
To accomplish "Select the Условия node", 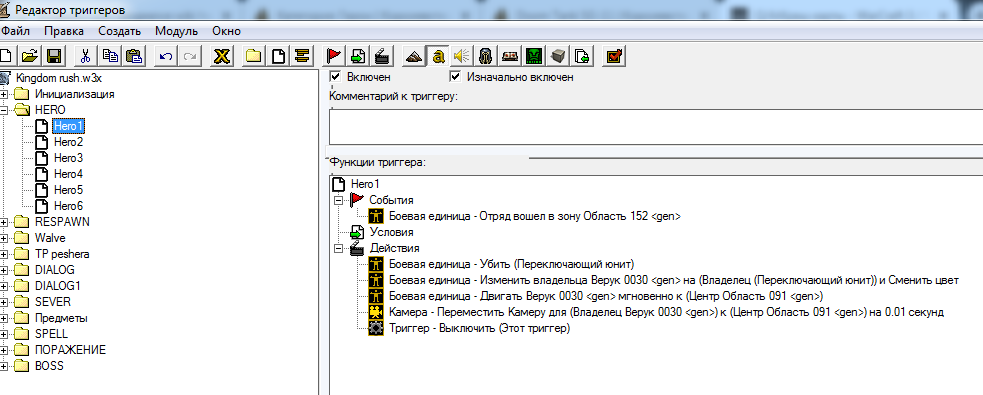I will pos(391,233).
